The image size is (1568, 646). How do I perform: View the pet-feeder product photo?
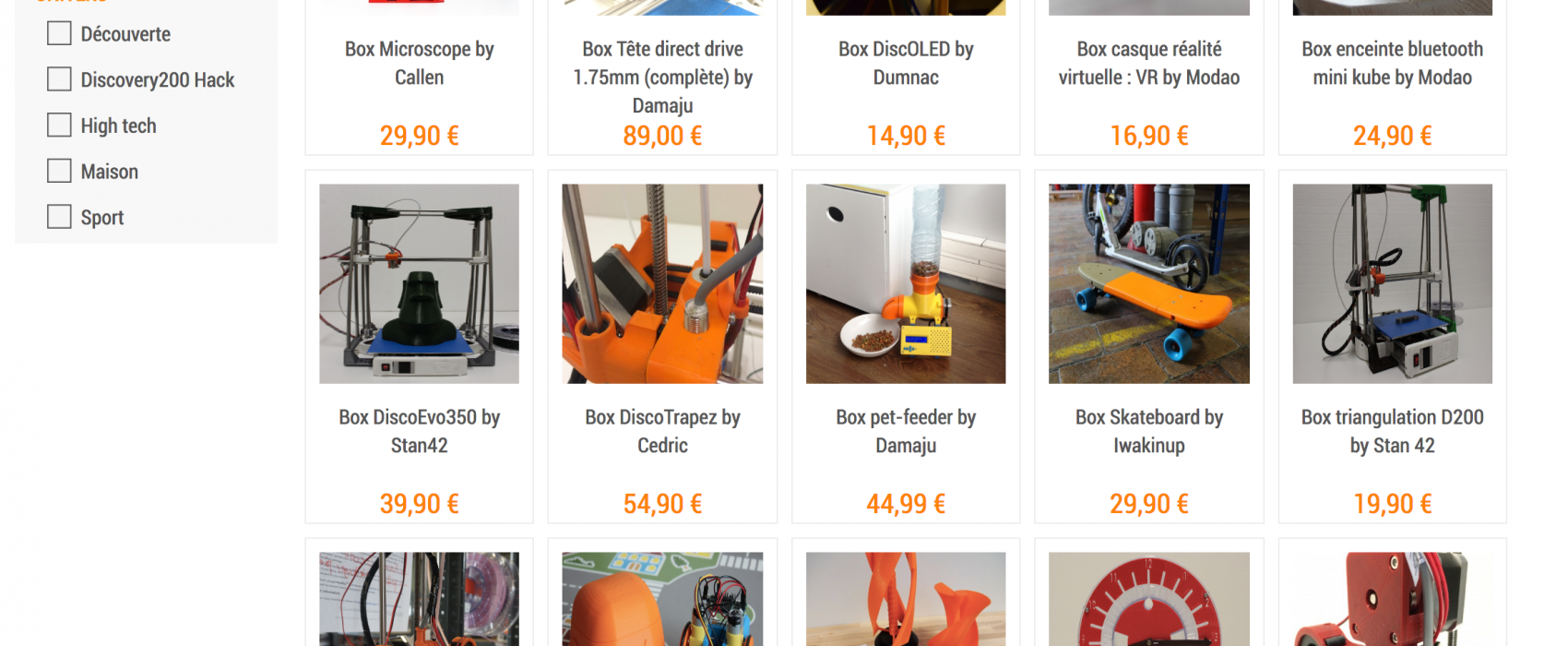click(x=906, y=284)
